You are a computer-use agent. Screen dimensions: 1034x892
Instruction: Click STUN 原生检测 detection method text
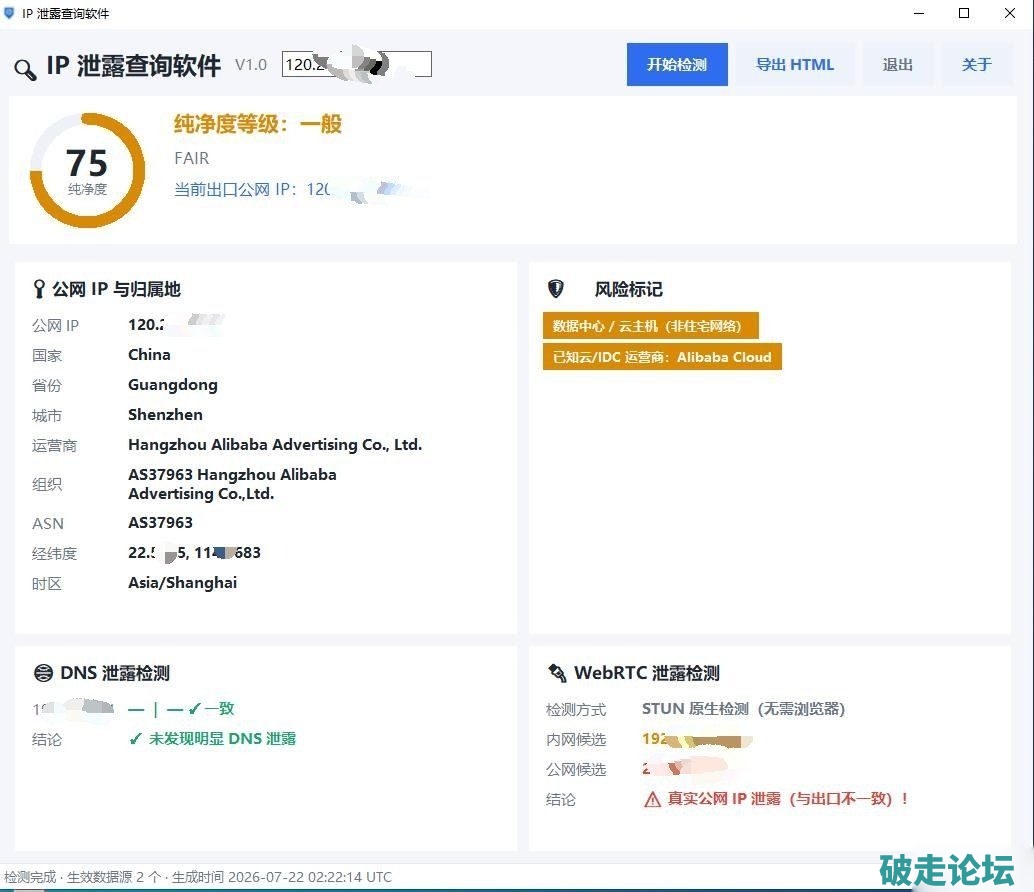(x=743, y=709)
